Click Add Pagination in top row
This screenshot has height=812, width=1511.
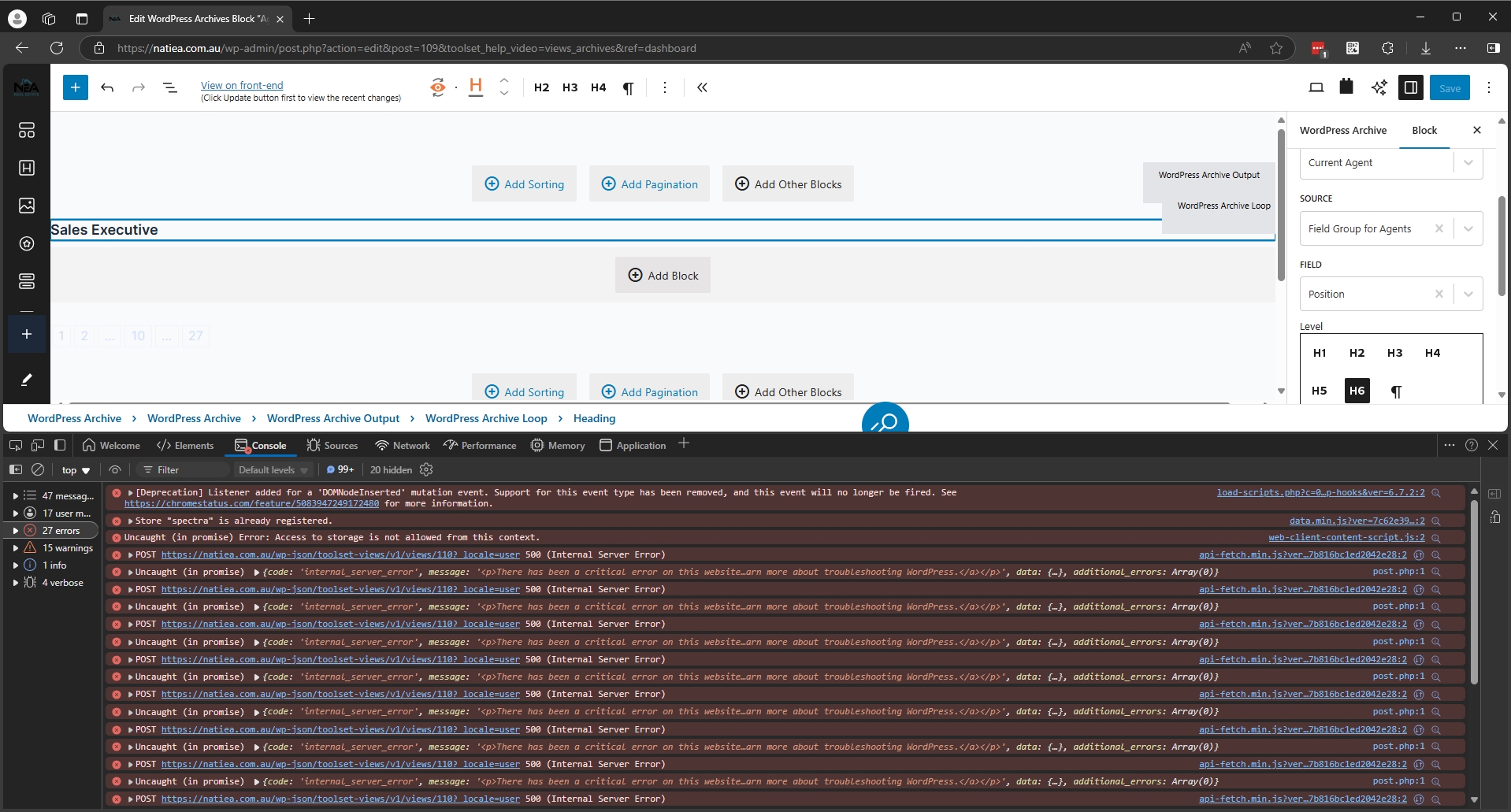649,184
